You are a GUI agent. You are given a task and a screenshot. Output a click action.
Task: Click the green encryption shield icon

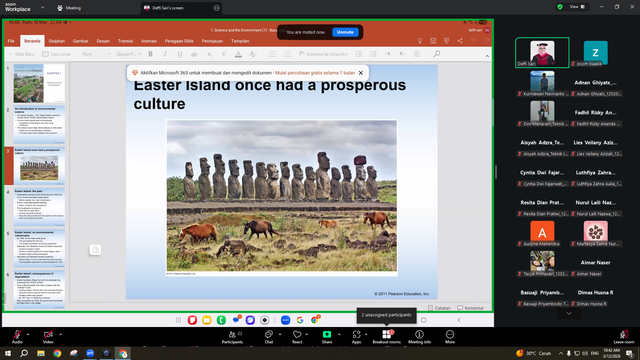[560, 7]
